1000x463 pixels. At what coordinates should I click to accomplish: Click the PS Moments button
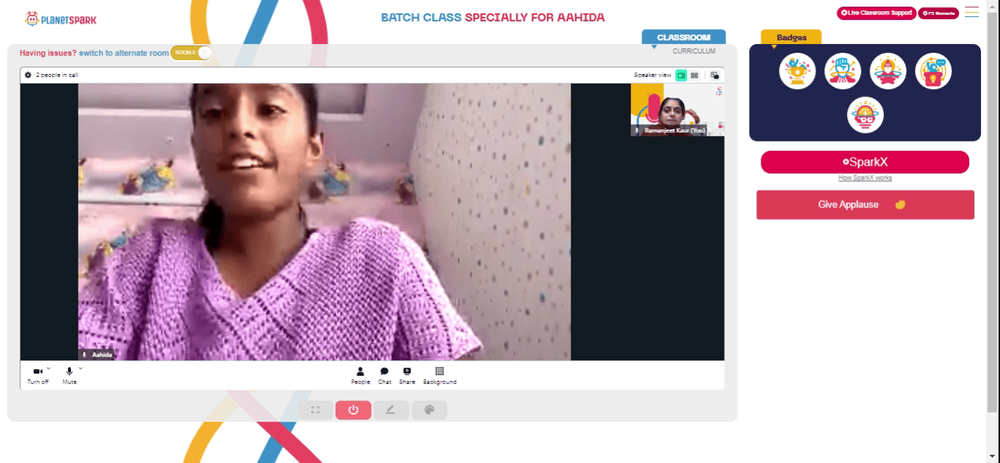[938, 13]
